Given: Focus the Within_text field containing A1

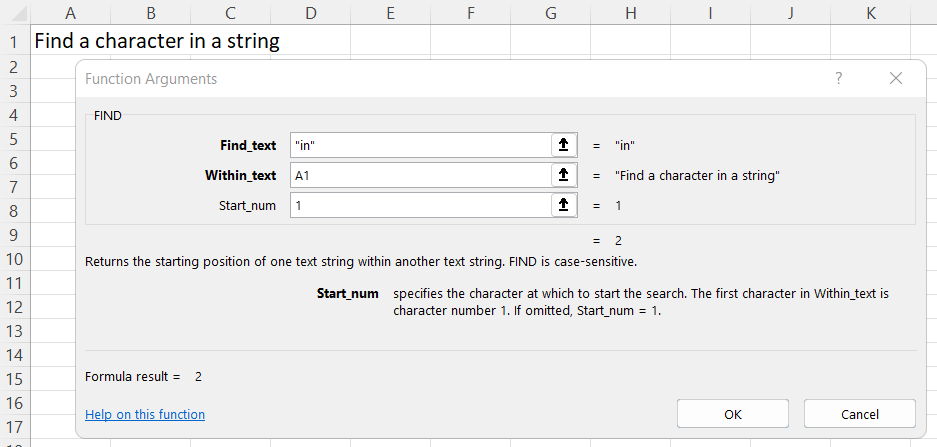Looking at the screenshot, I should [x=420, y=175].
